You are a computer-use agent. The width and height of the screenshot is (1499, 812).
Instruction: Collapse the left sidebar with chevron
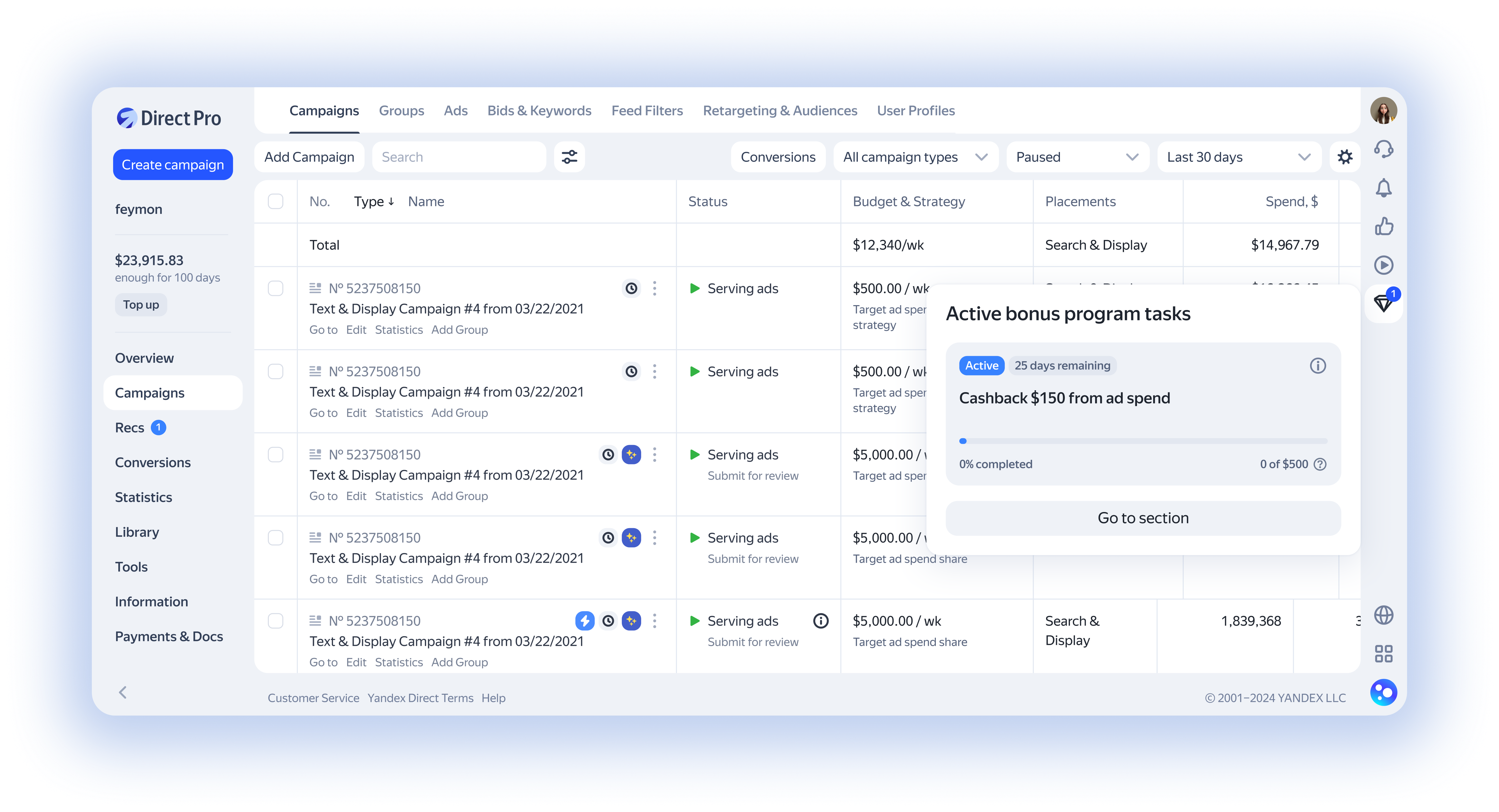[123, 693]
